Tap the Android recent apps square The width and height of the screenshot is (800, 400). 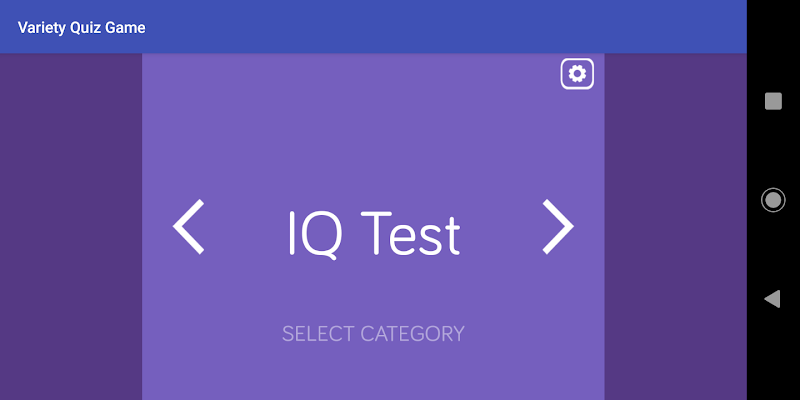pos(773,100)
